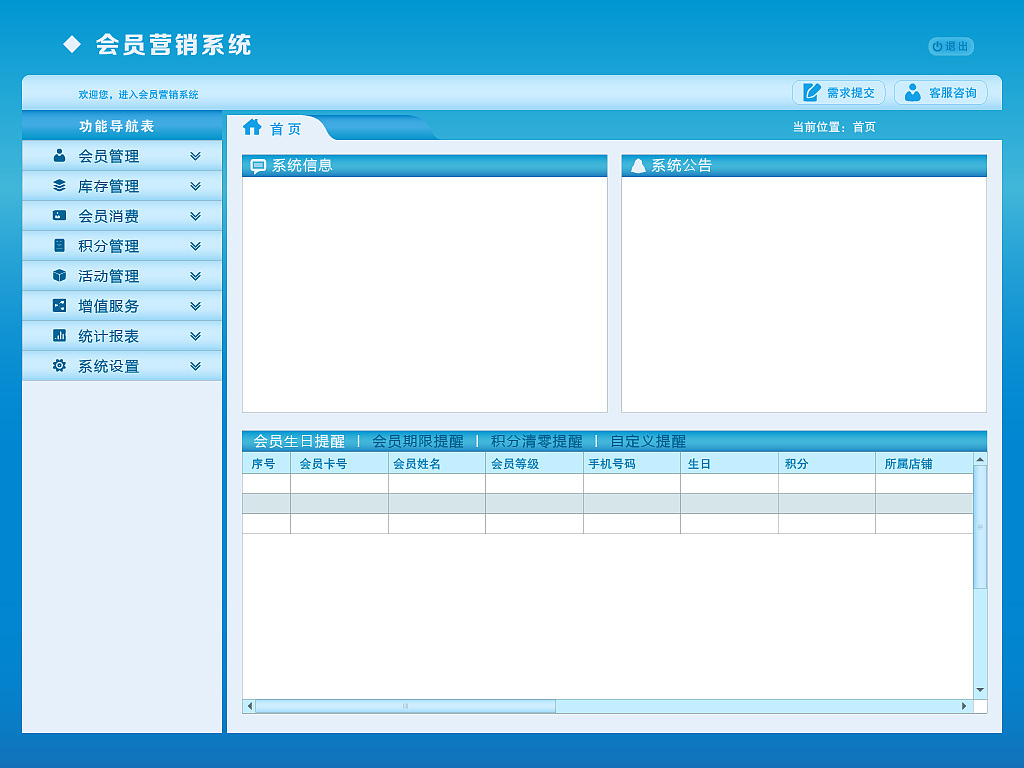The image size is (1024, 768).
Task: Click the 统计报表 bar chart icon
Action: pyautogui.click(x=59, y=336)
